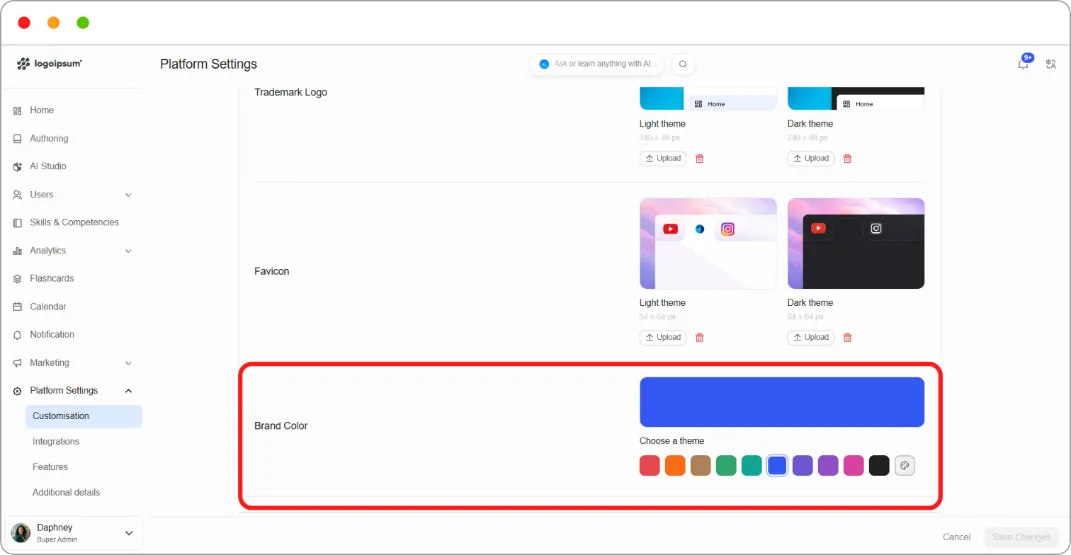Select the pink brand color swatch

click(x=854, y=466)
